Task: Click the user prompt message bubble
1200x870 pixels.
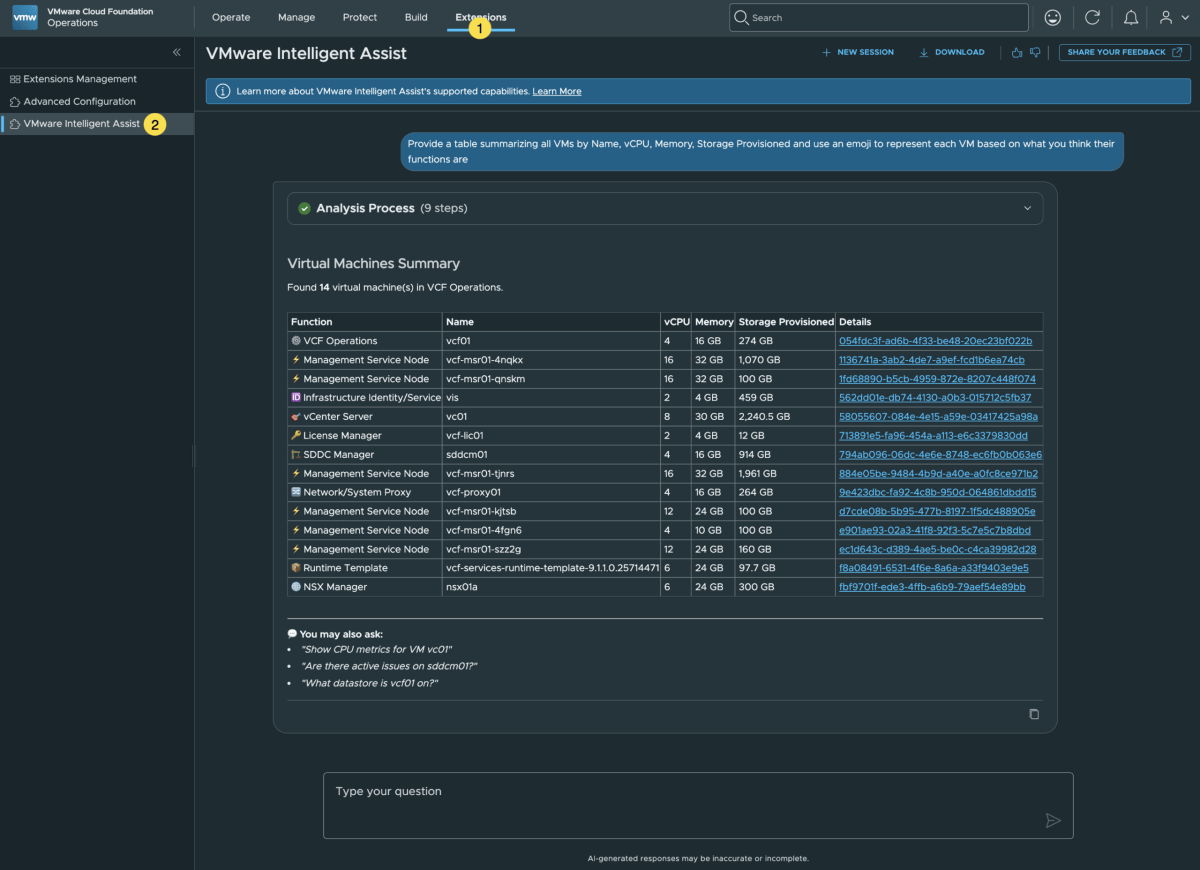Action: click(762, 152)
